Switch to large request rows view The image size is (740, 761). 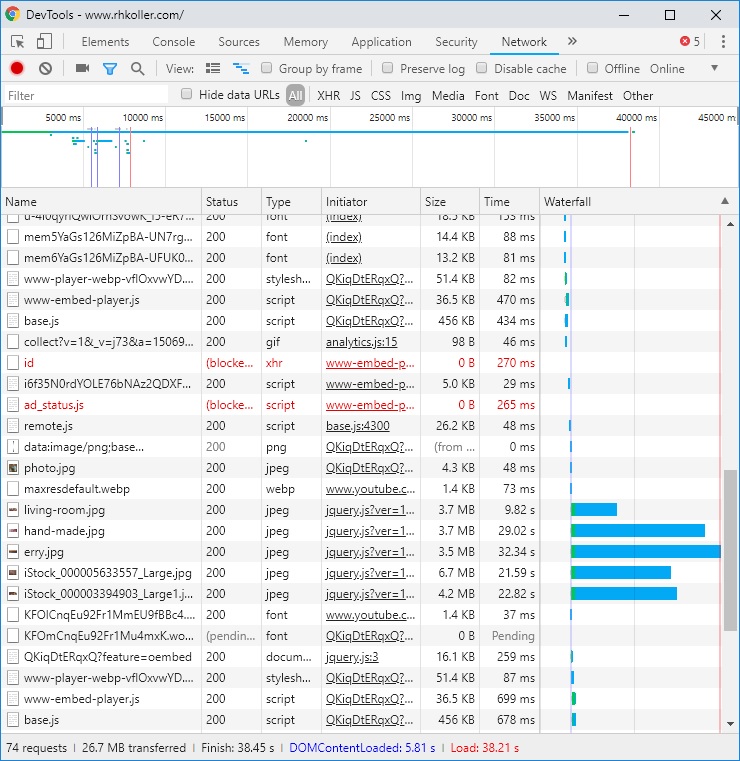[x=212, y=69]
